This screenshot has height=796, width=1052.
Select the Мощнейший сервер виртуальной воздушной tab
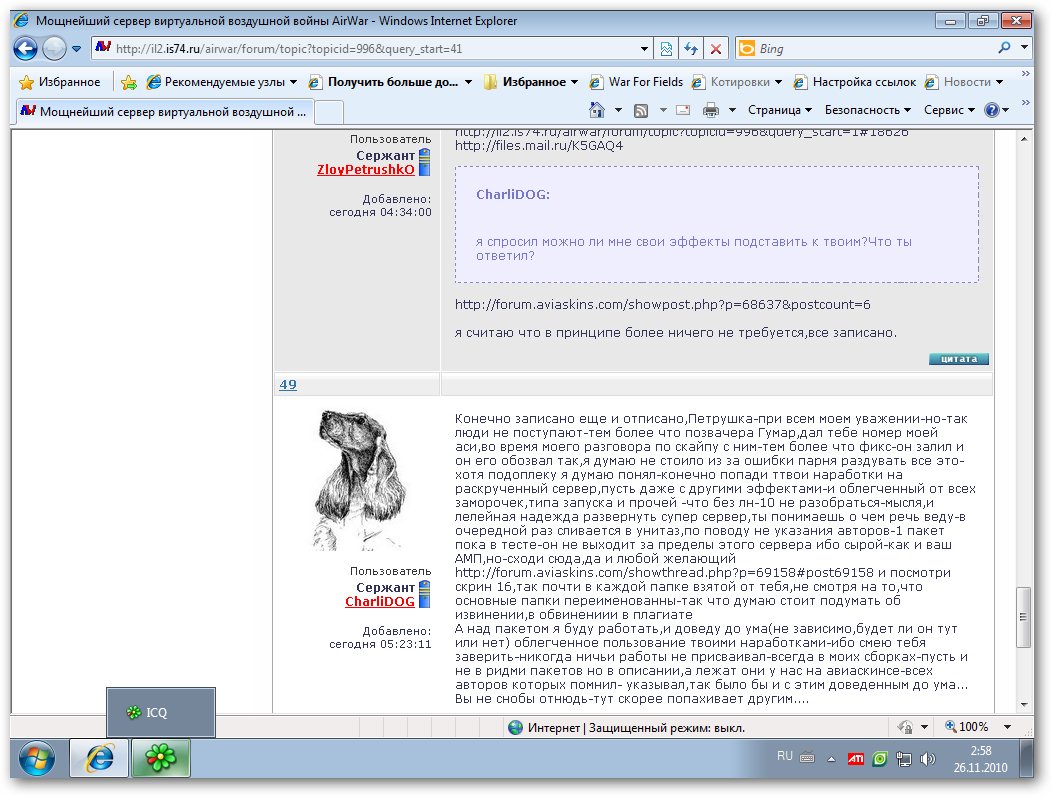pyautogui.click(x=164, y=111)
